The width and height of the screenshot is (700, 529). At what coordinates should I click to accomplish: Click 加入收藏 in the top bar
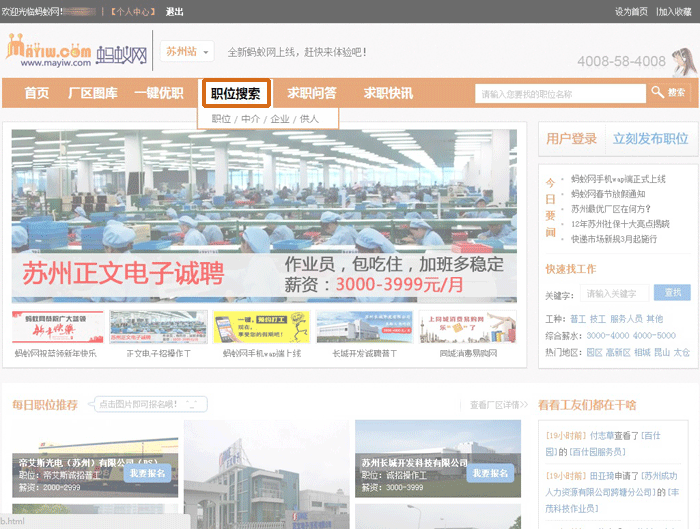pos(675,12)
